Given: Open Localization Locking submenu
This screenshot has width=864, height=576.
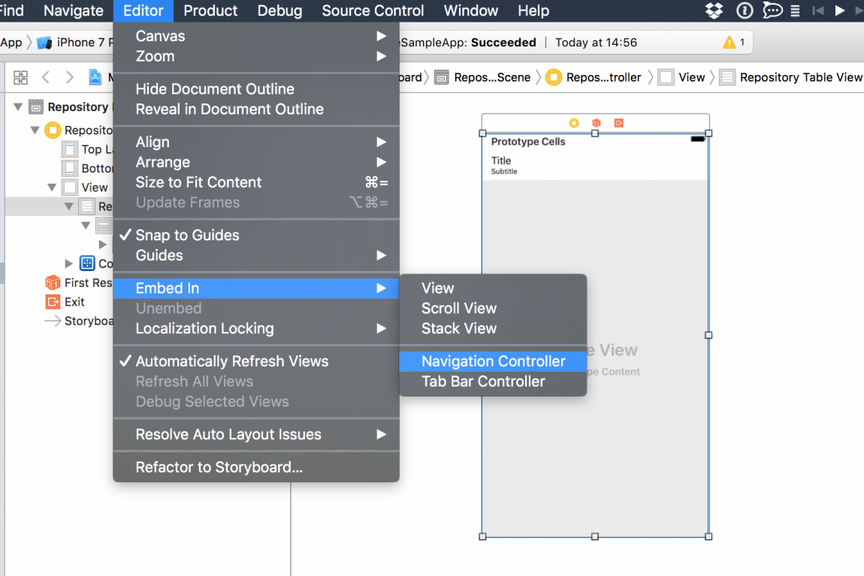Looking at the screenshot, I should pyautogui.click(x=256, y=329).
